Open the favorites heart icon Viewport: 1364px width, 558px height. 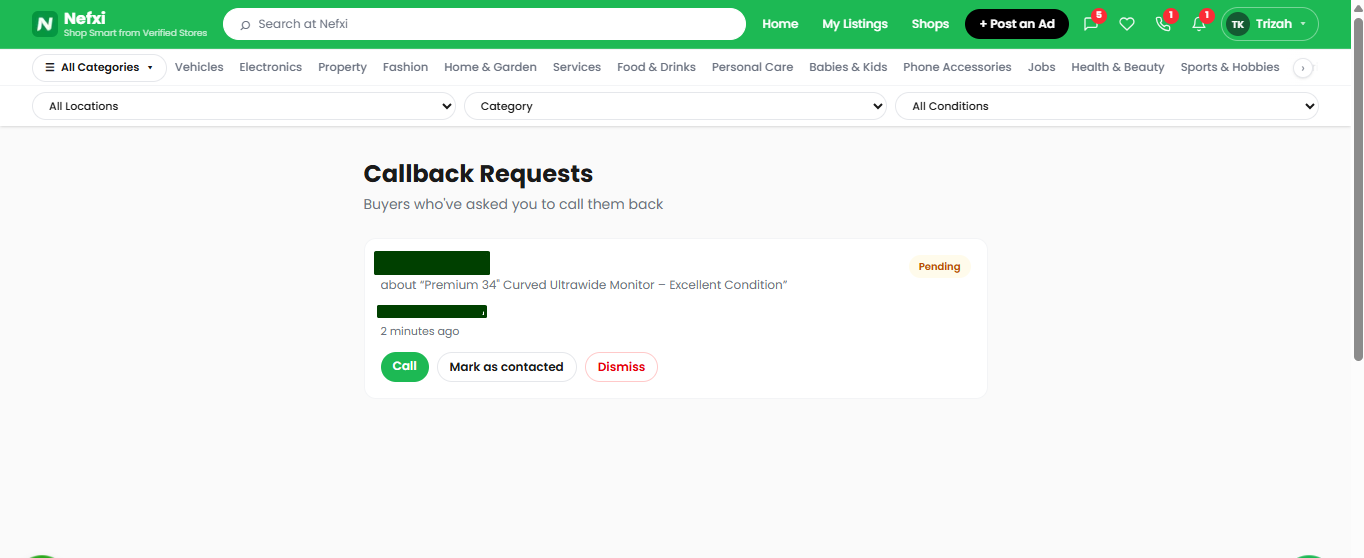tap(1127, 24)
